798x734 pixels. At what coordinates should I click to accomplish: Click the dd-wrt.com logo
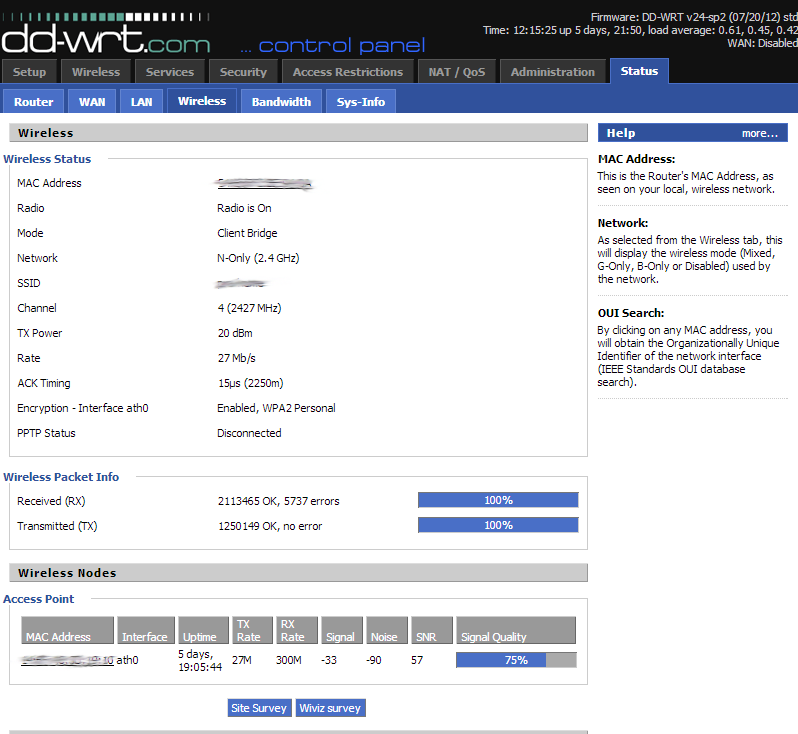[106, 38]
